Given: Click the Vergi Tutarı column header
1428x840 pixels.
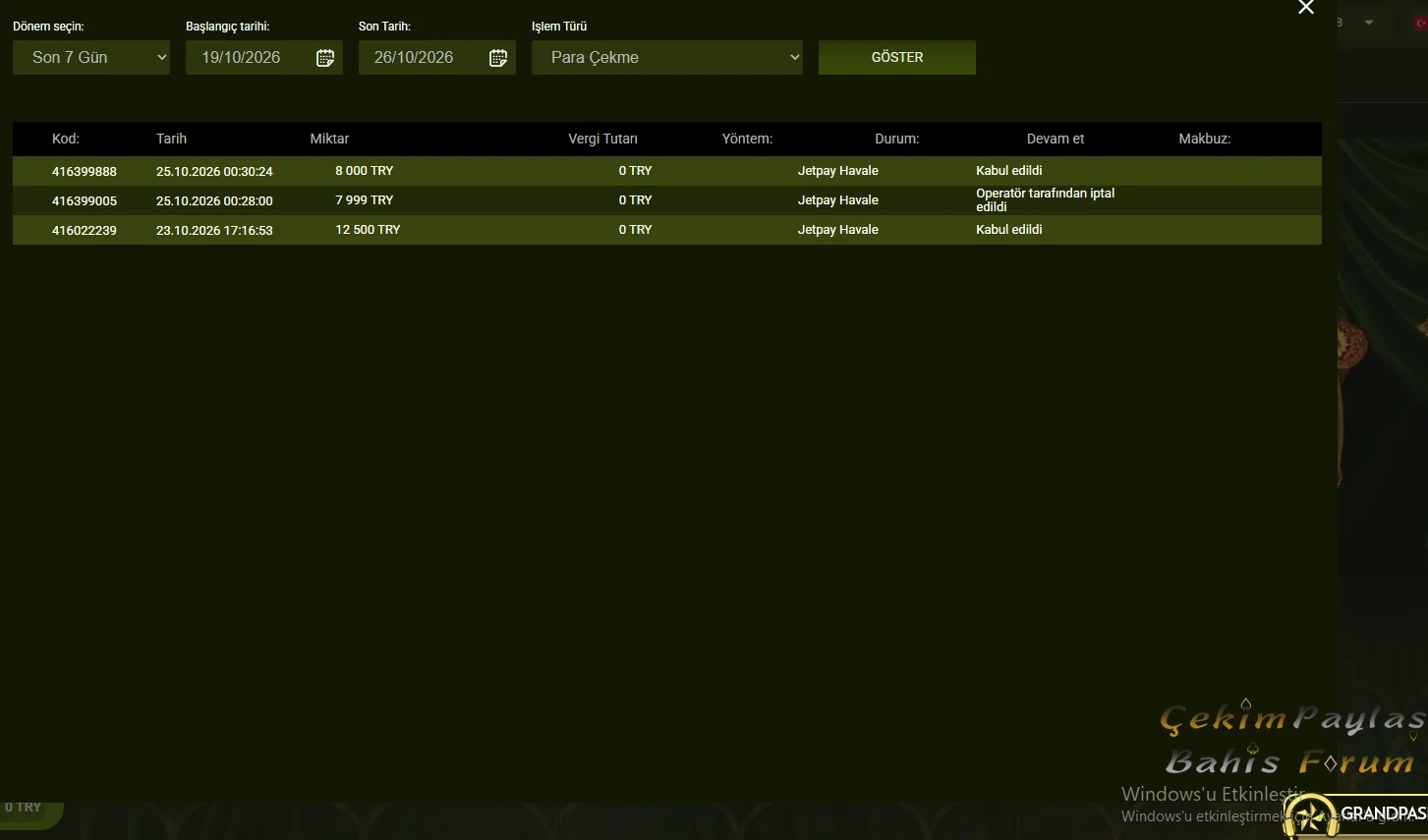Looking at the screenshot, I should pyautogui.click(x=602, y=139).
